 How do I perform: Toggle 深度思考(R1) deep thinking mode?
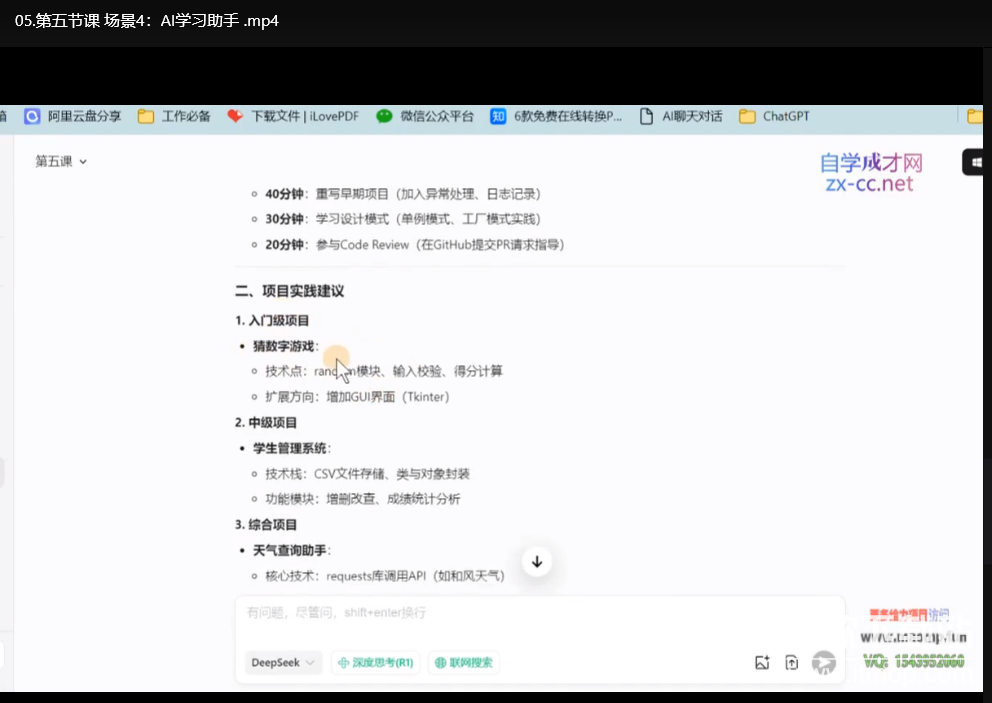coord(376,662)
